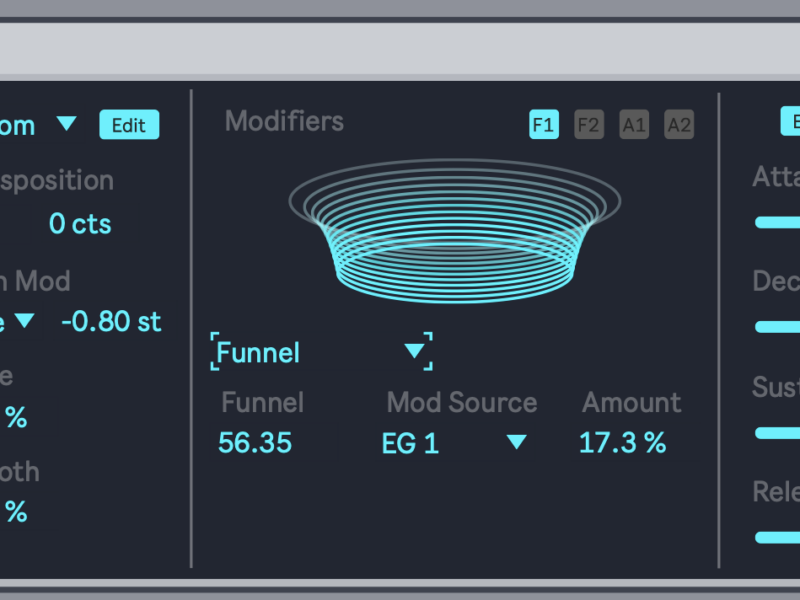The height and width of the screenshot is (600, 800).
Task: Select the F1 modifier target
Action: (x=543, y=125)
